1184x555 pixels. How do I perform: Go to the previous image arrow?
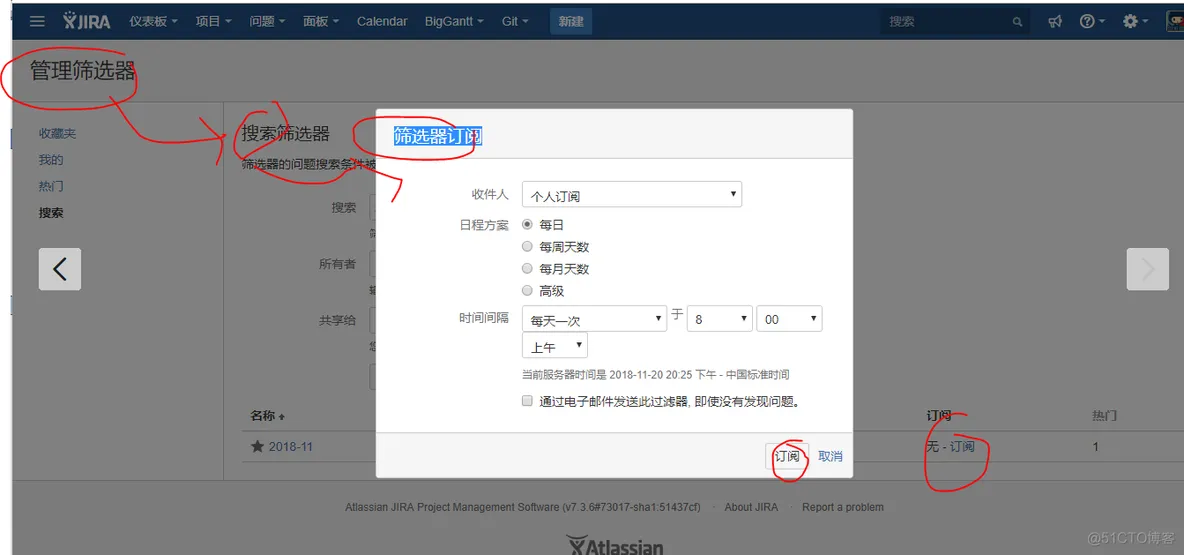pos(60,269)
